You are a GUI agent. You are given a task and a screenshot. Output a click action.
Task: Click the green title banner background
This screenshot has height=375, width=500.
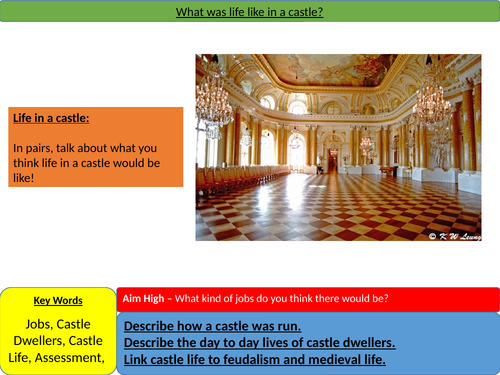click(x=83, y=12)
